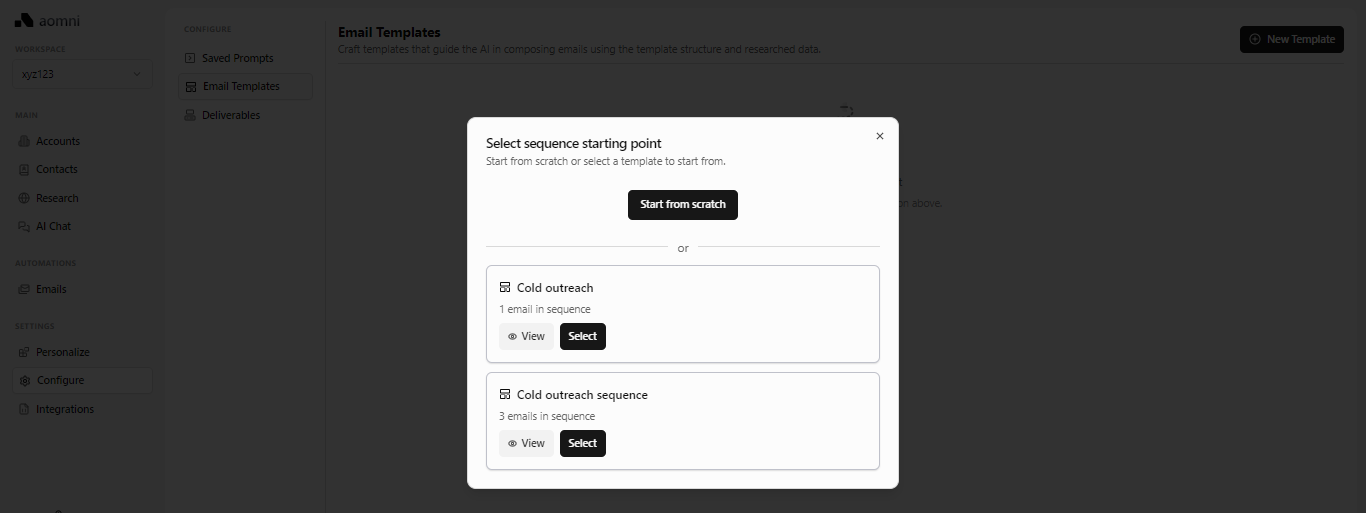Click the New Template button
The image size is (1366, 513).
pos(1291,39)
